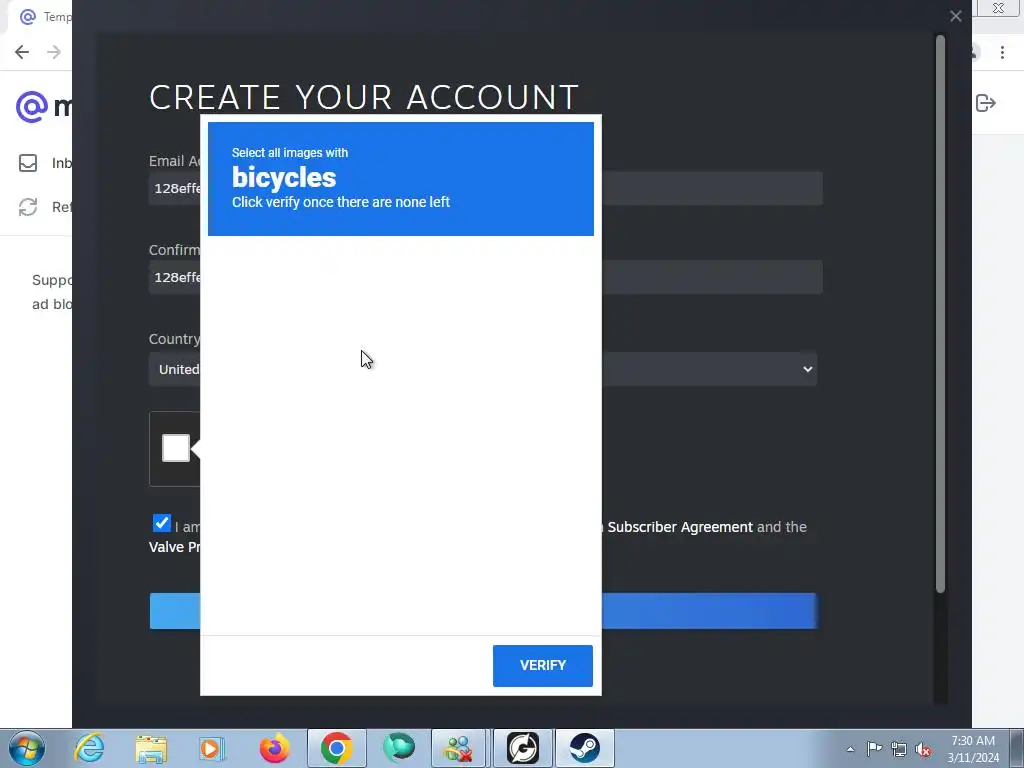The height and width of the screenshot is (768, 1024).
Task: Tick the captcha checkbox on the form
Action: (x=176, y=448)
